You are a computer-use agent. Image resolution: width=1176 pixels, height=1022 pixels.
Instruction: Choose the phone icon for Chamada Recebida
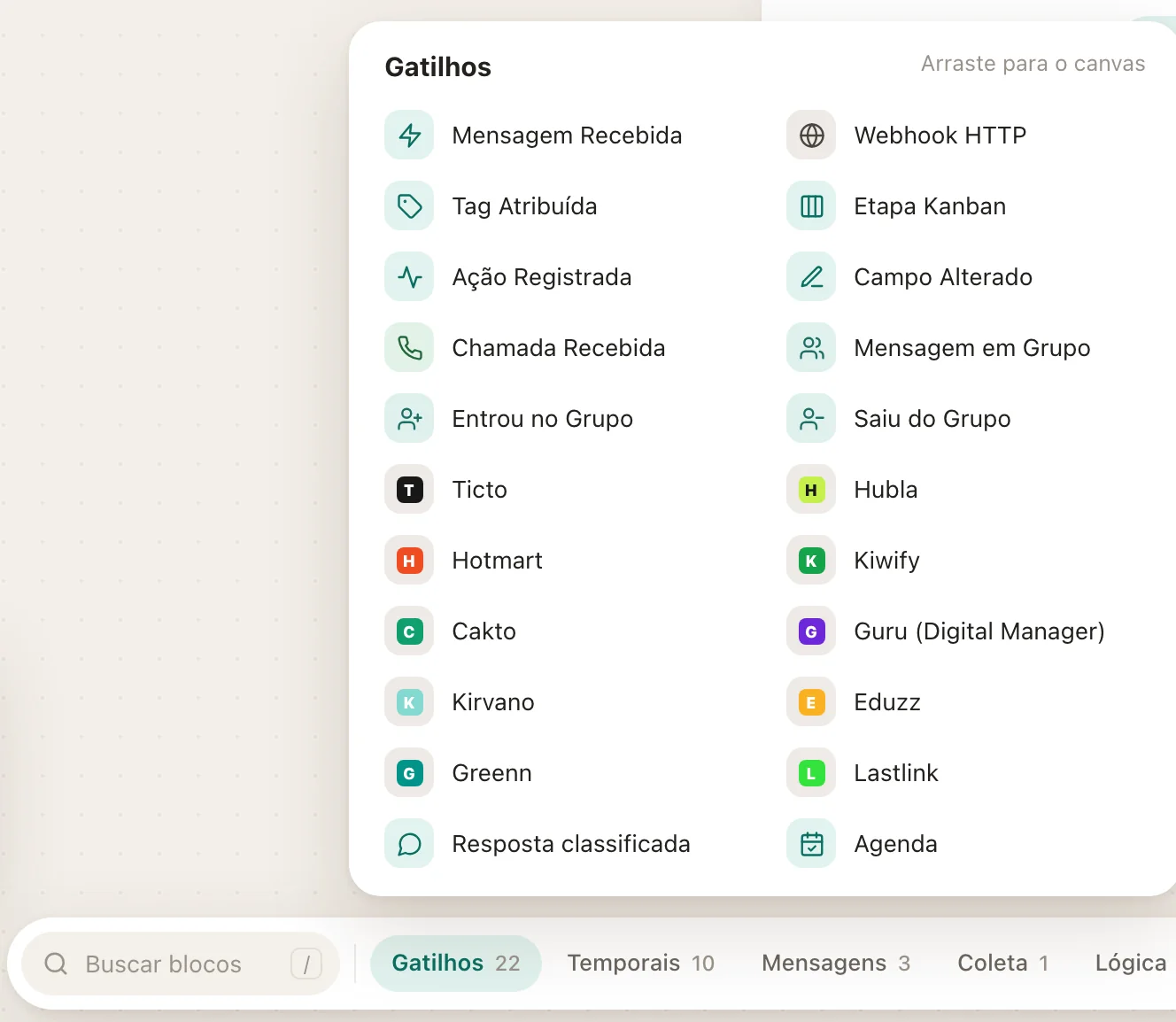[409, 348]
